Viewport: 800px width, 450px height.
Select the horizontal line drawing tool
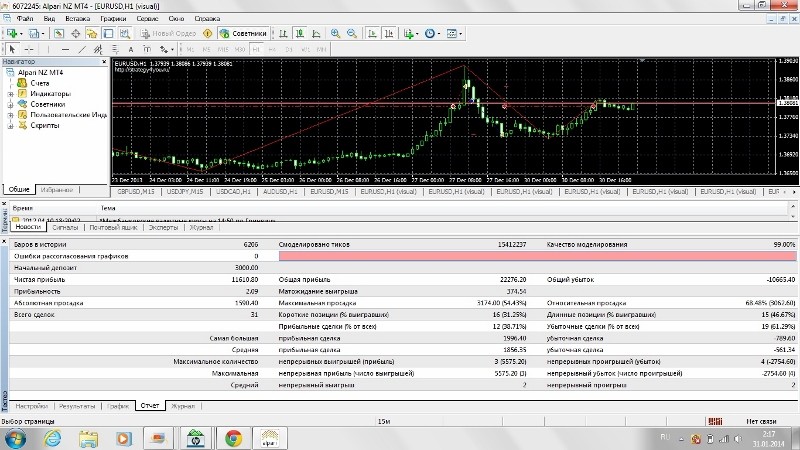point(66,49)
